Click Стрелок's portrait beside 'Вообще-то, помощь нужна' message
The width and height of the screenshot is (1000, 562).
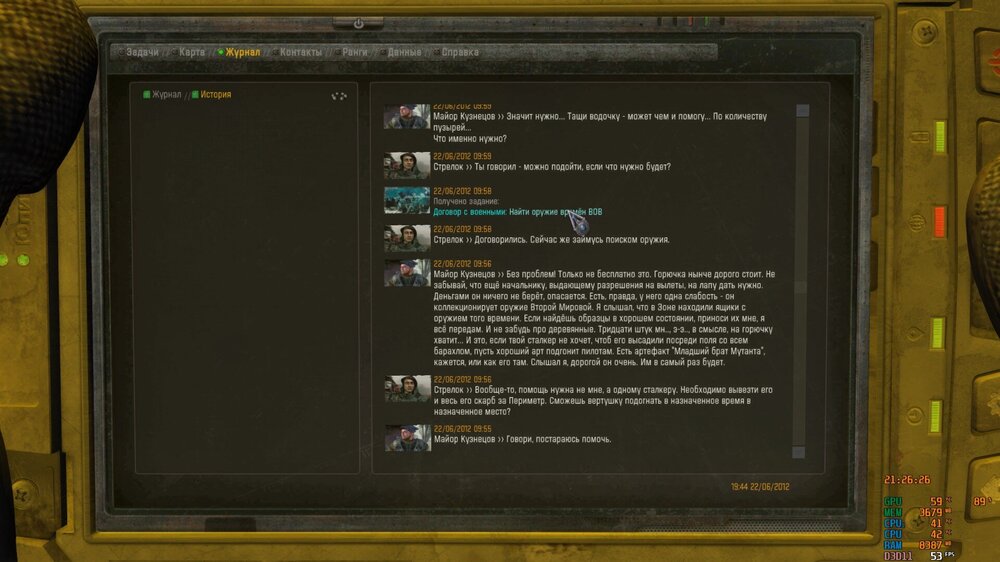pyautogui.click(x=408, y=388)
